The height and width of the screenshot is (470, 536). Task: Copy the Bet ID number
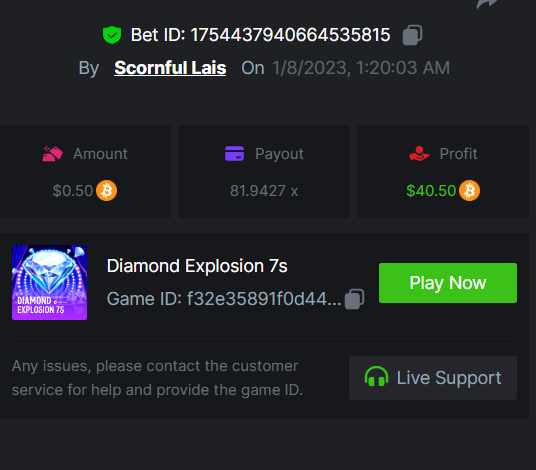click(x=412, y=35)
